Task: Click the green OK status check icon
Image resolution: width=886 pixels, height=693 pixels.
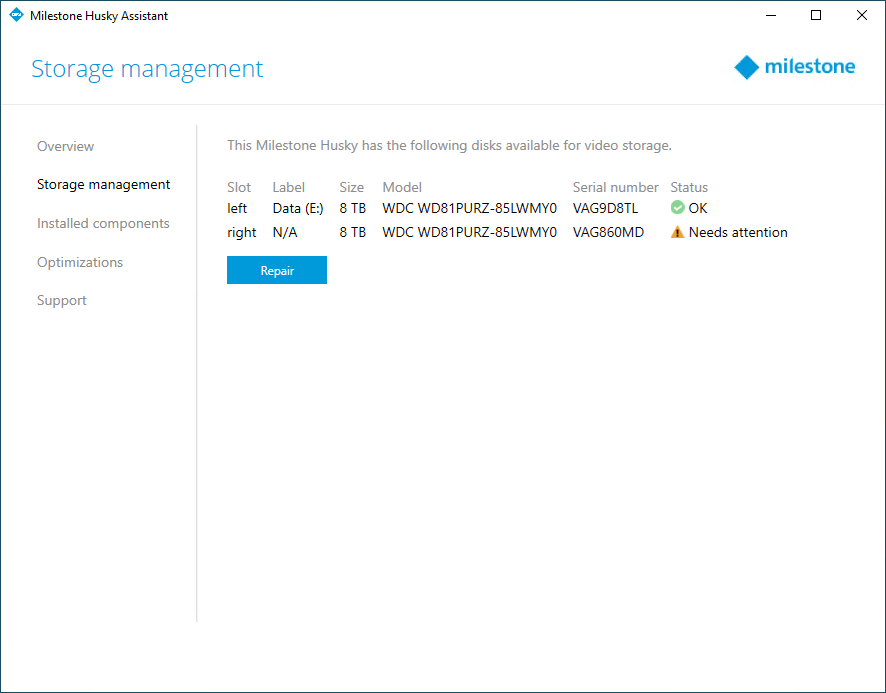Action: tap(677, 208)
